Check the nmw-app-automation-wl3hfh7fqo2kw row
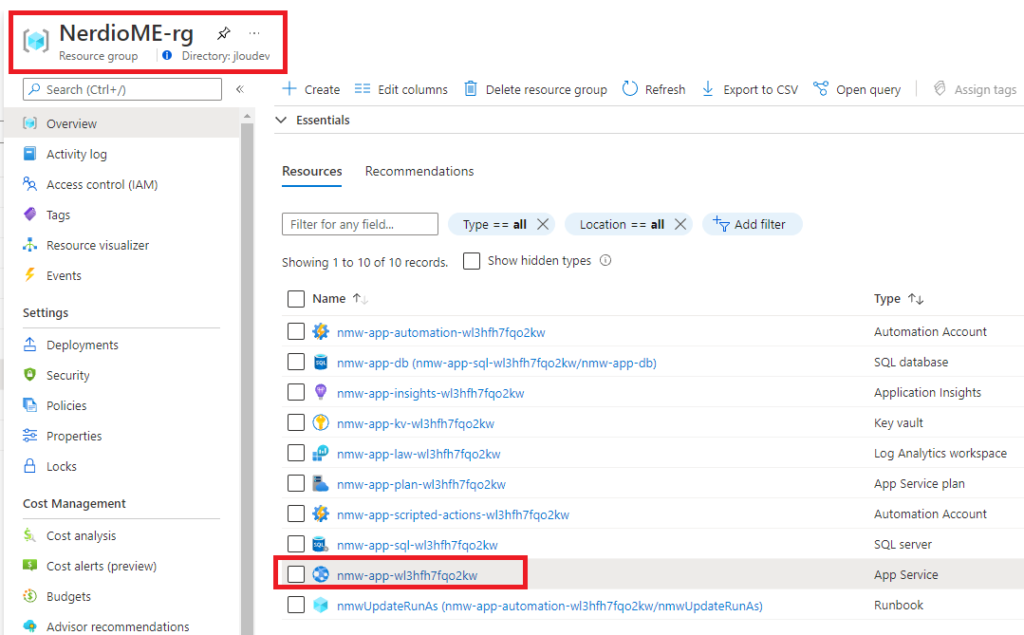This screenshot has width=1024, height=635. pos(296,331)
